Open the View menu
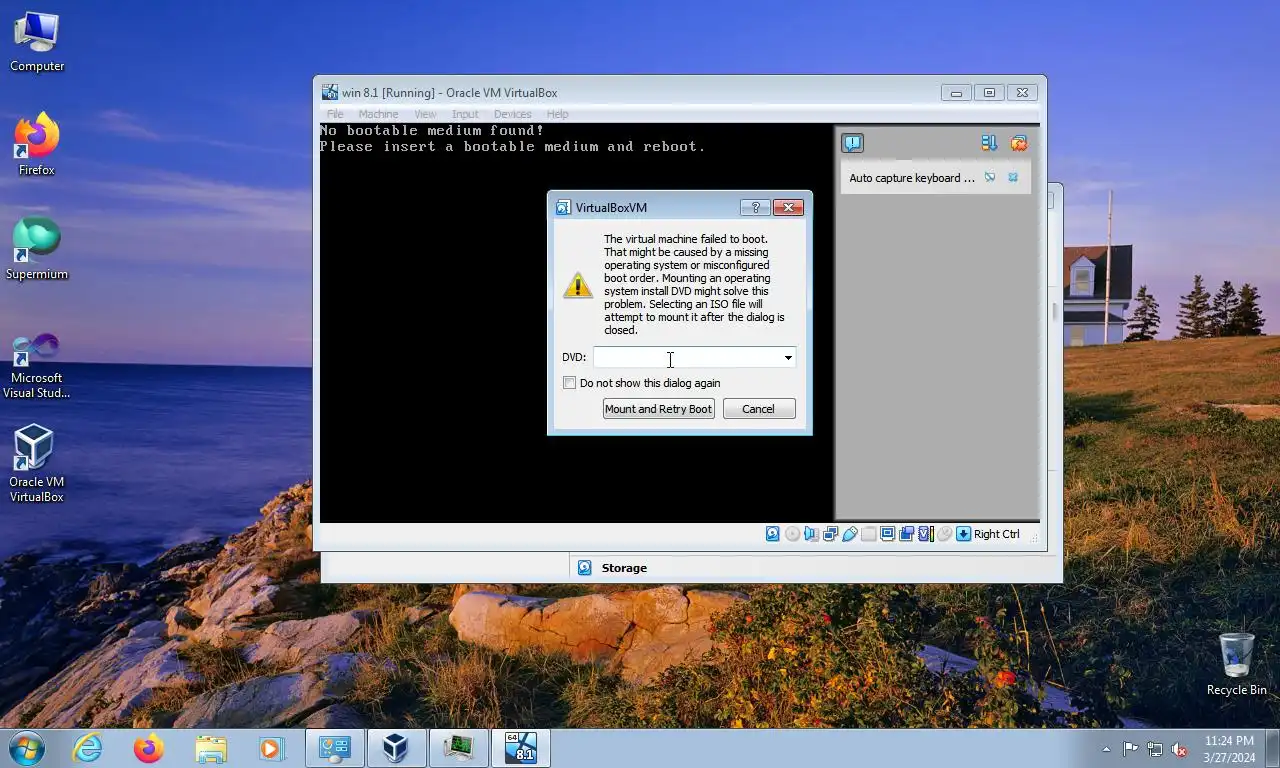Viewport: 1280px width, 768px height. (x=425, y=114)
